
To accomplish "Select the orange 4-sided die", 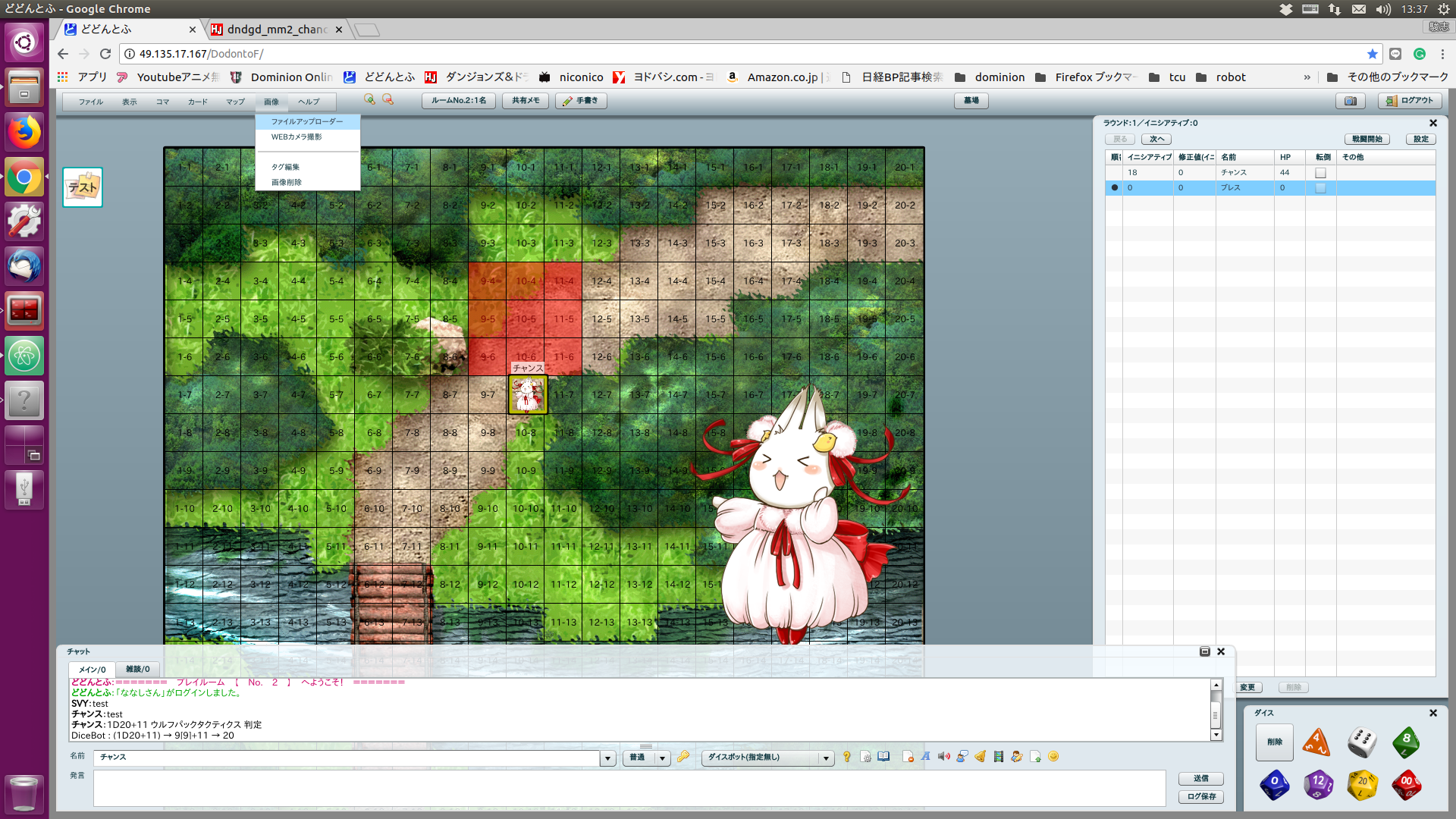I will [x=1316, y=742].
